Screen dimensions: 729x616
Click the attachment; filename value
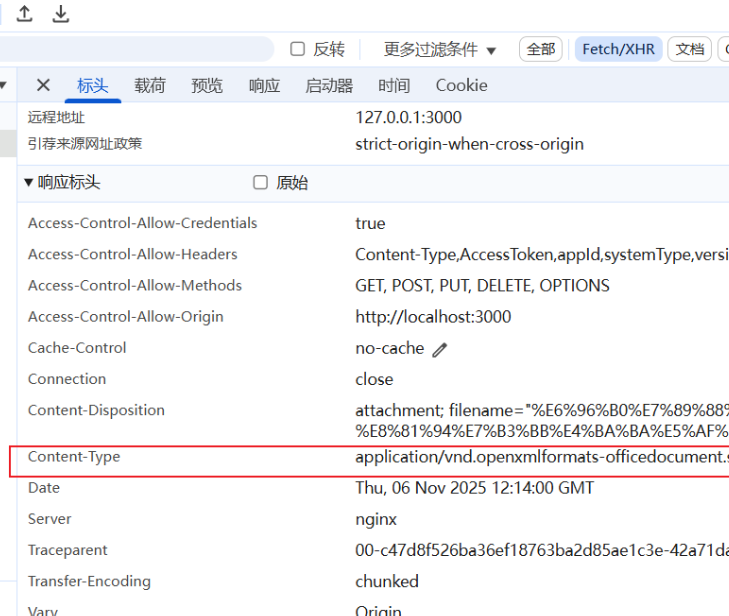click(x=542, y=421)
